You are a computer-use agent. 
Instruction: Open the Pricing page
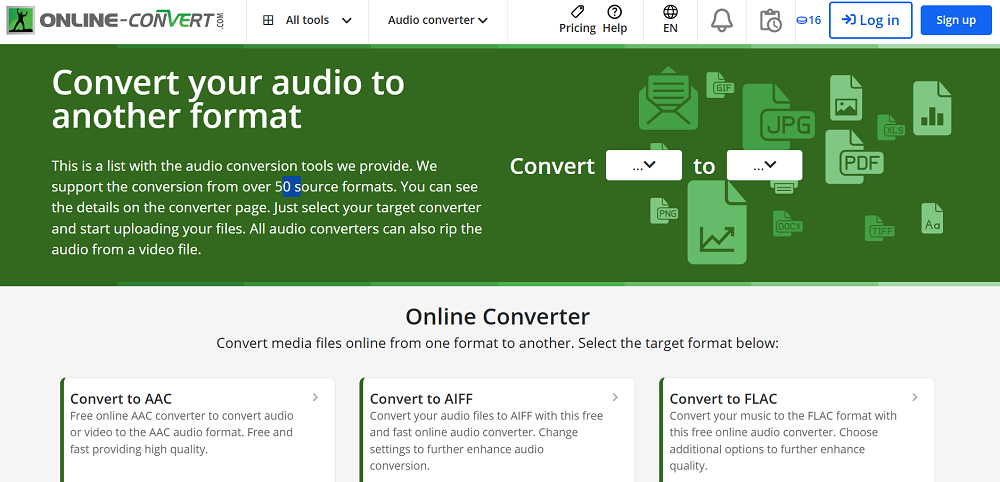577,20
